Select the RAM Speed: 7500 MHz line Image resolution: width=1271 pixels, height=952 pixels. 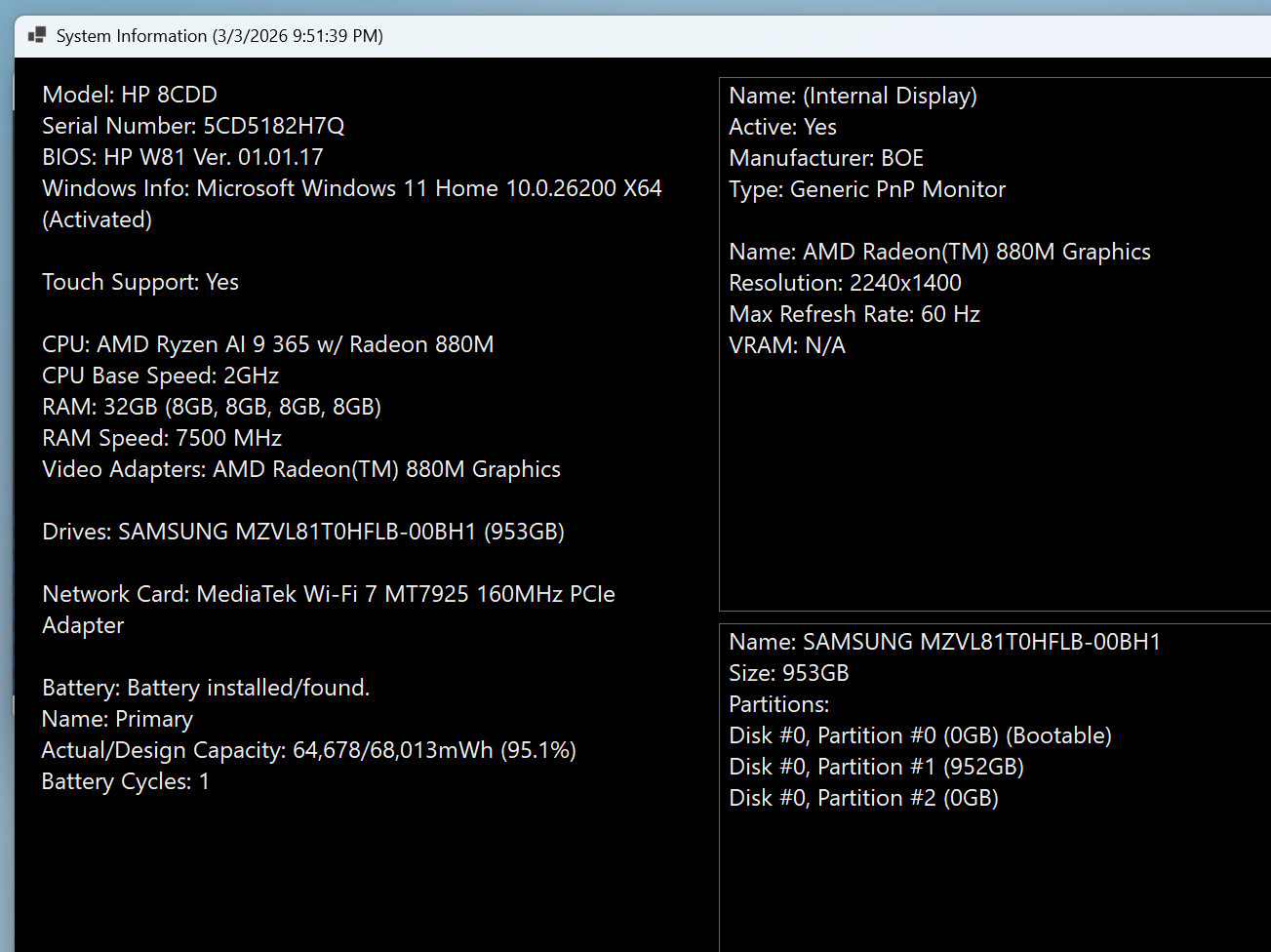point(162,438)
